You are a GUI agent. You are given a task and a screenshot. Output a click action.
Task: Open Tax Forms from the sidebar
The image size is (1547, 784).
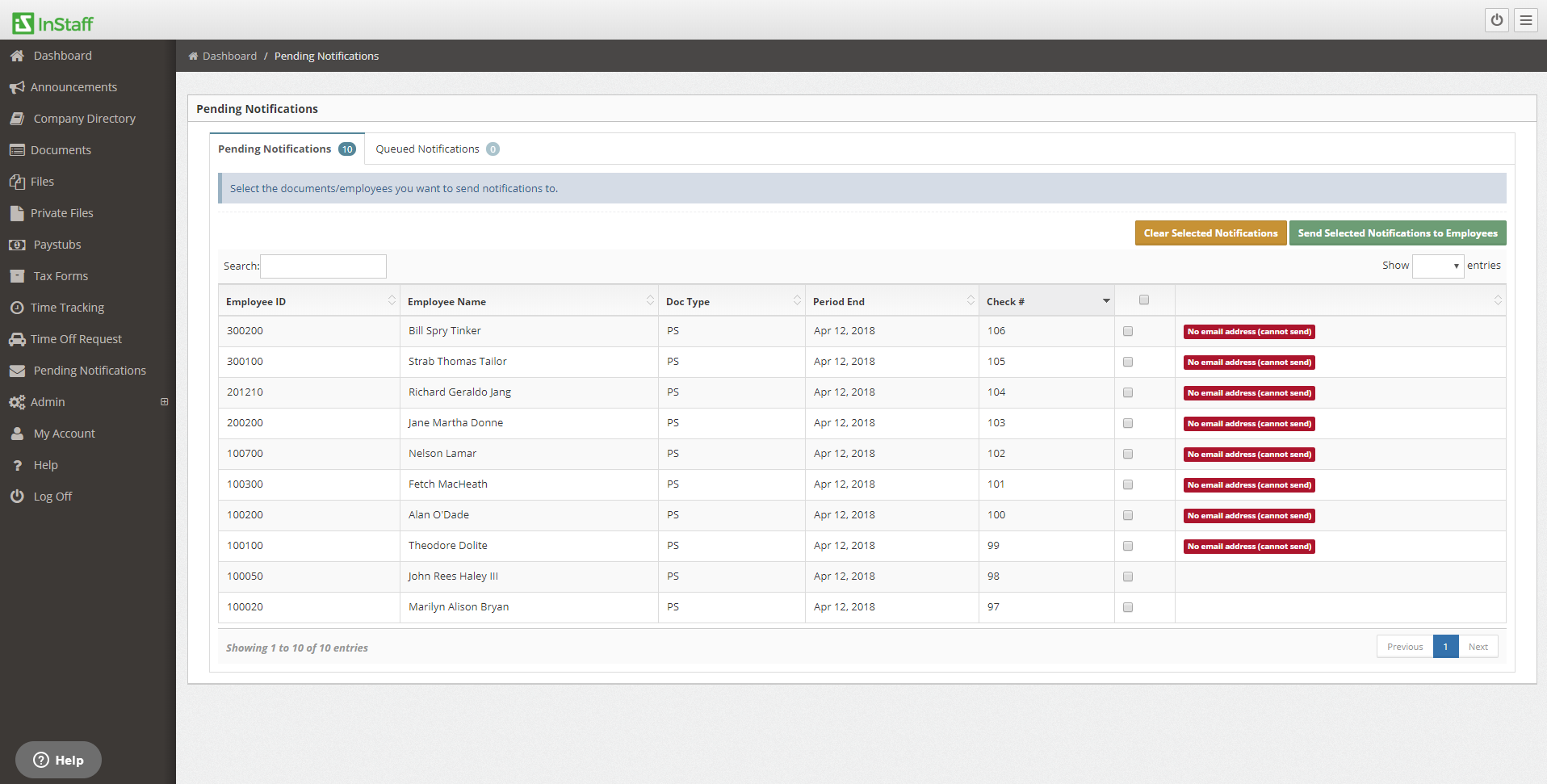pos(60,275)
